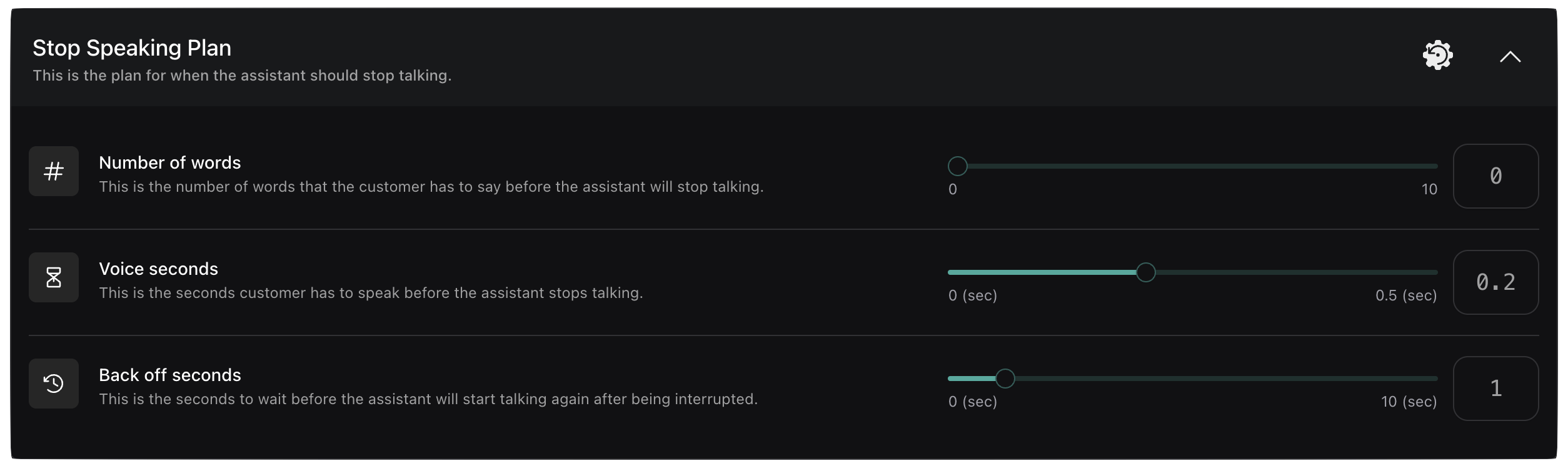Click the history clock icon for Back off seconds
Viewport: 1568px width, 471px height.
(x=54, y=384)
